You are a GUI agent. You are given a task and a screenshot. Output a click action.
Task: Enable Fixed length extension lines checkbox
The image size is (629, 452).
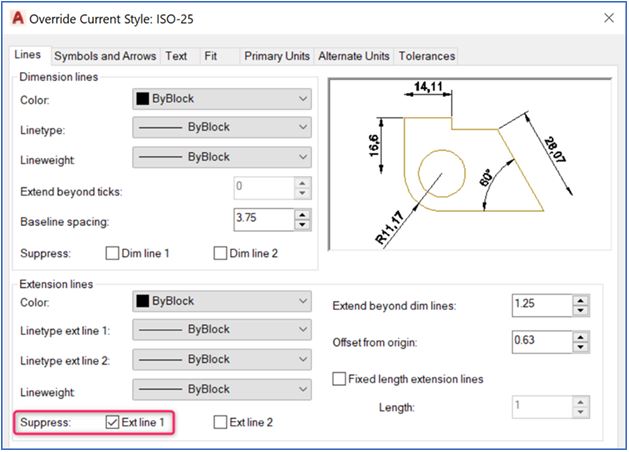click(x=339, y=379)
